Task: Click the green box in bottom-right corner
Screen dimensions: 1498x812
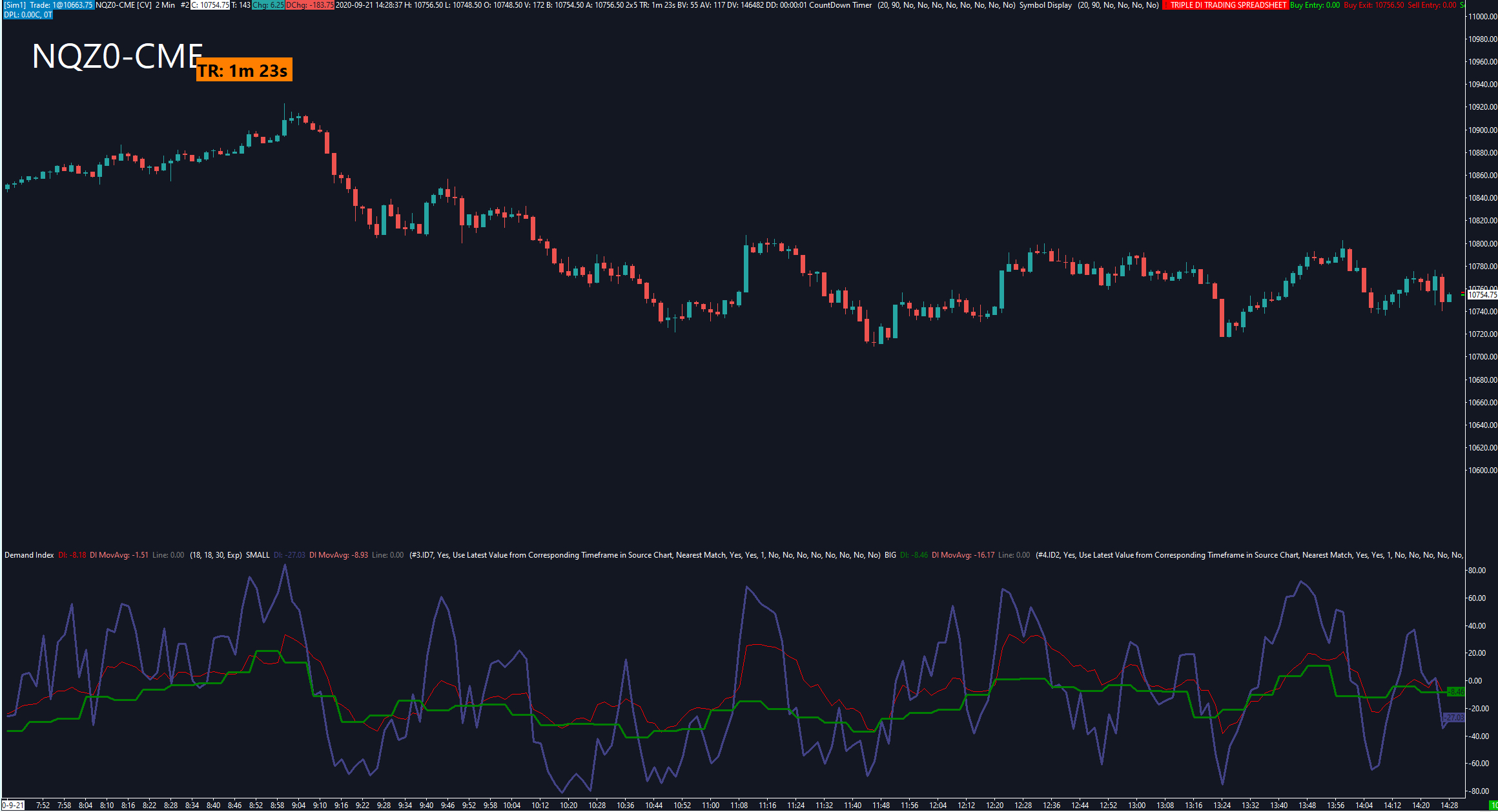Action: [1492, 805]
